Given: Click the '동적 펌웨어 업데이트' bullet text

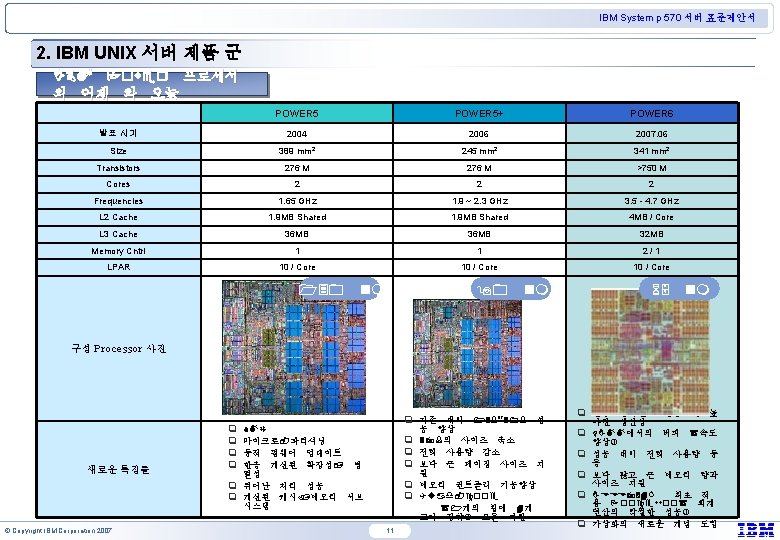Looking at the screenshot, I should 292,452.
